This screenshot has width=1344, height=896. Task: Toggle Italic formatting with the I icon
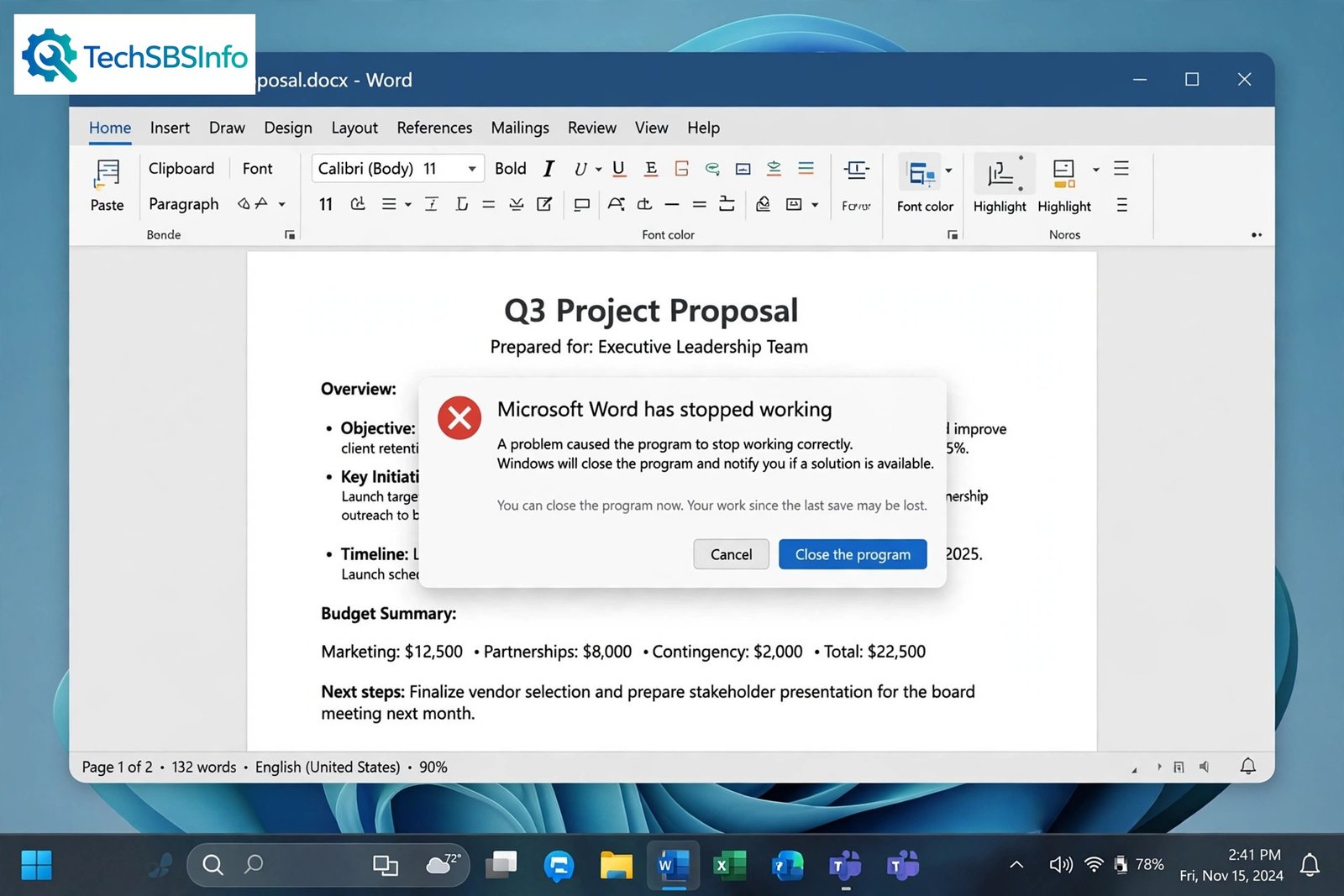pos(549,169)
